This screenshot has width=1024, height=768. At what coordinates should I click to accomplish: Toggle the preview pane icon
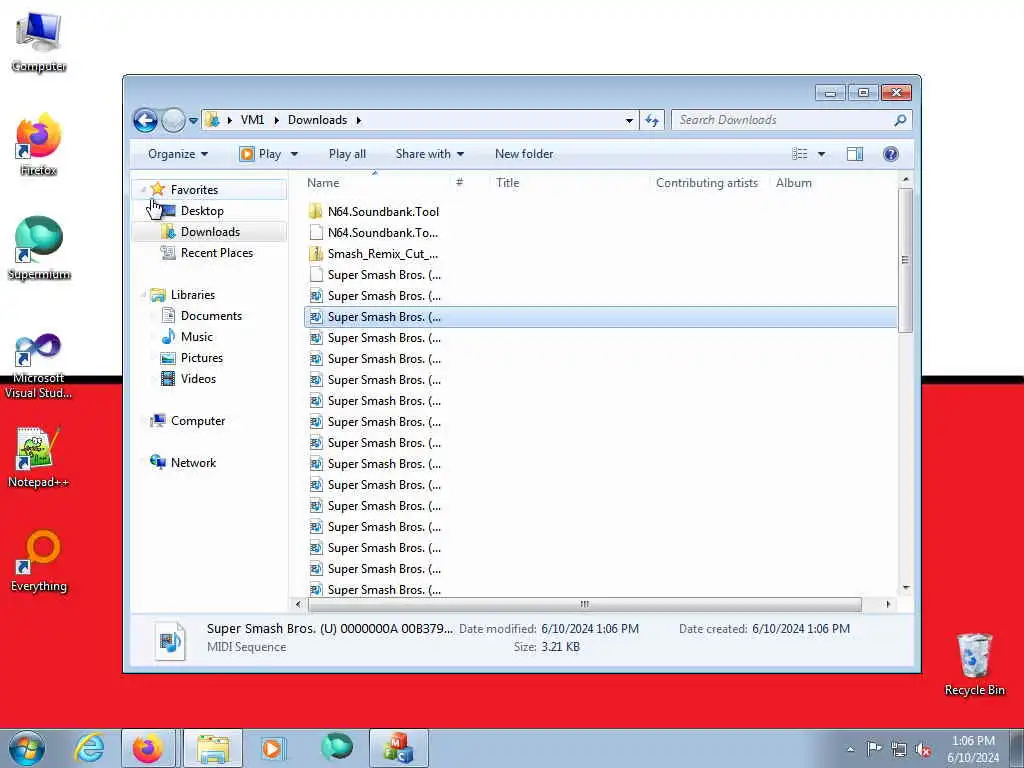(854, 154)
